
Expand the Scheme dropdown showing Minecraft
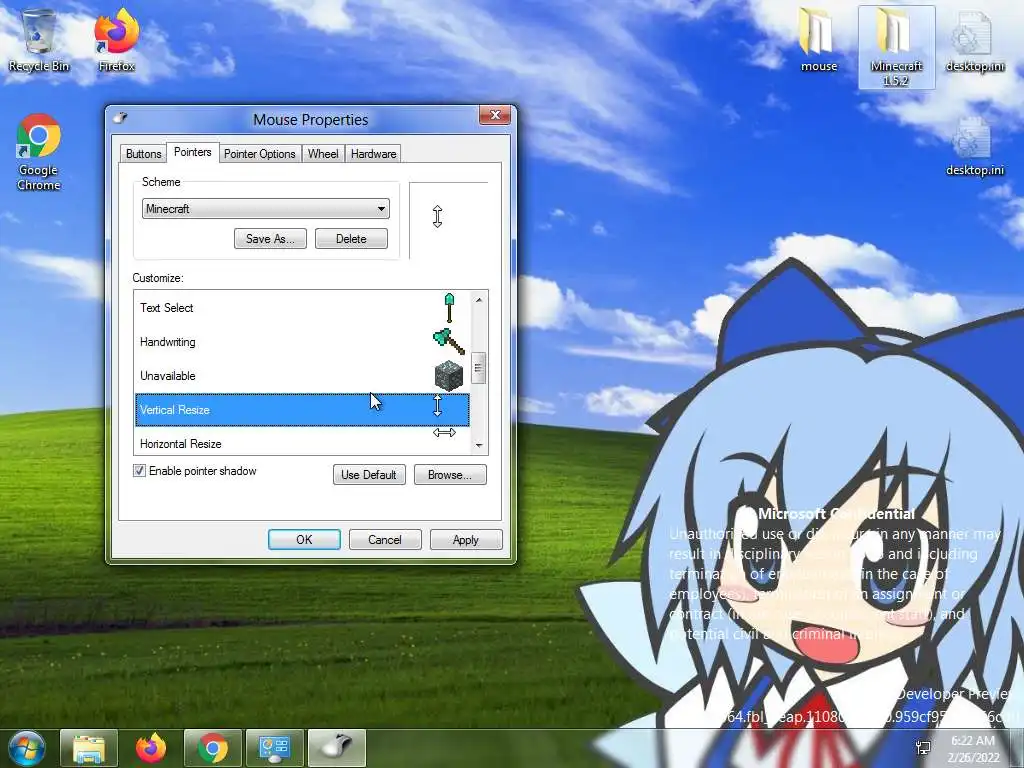266,209
